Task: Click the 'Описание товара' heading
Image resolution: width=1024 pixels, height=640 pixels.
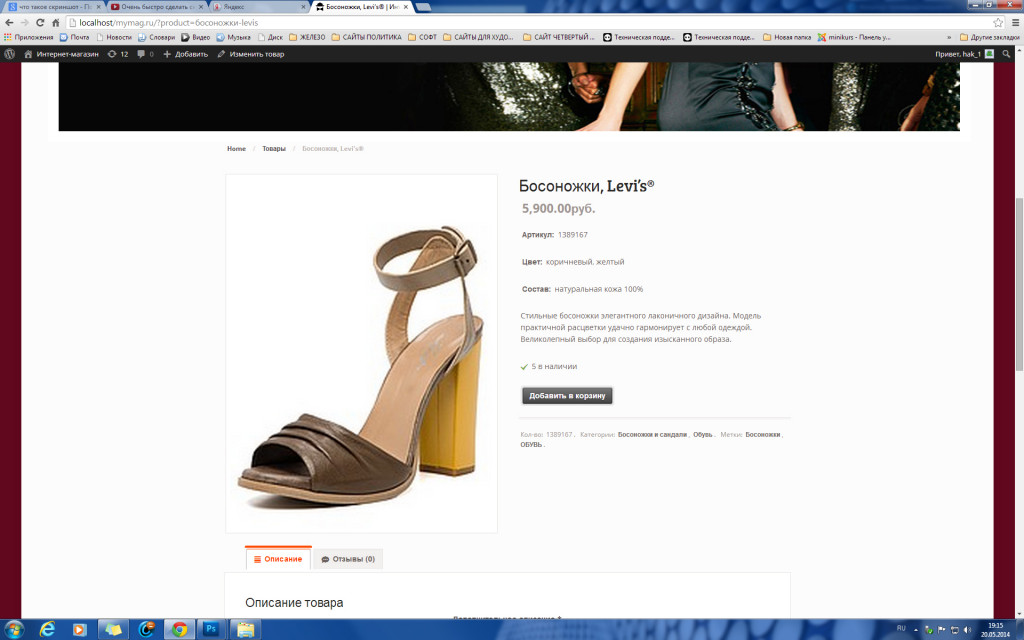Action: coord(294,603)
